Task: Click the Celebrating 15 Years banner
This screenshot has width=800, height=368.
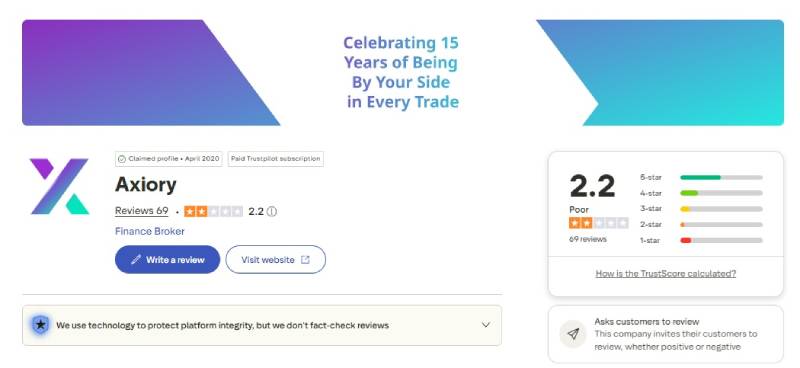Action: coord(403,72)
